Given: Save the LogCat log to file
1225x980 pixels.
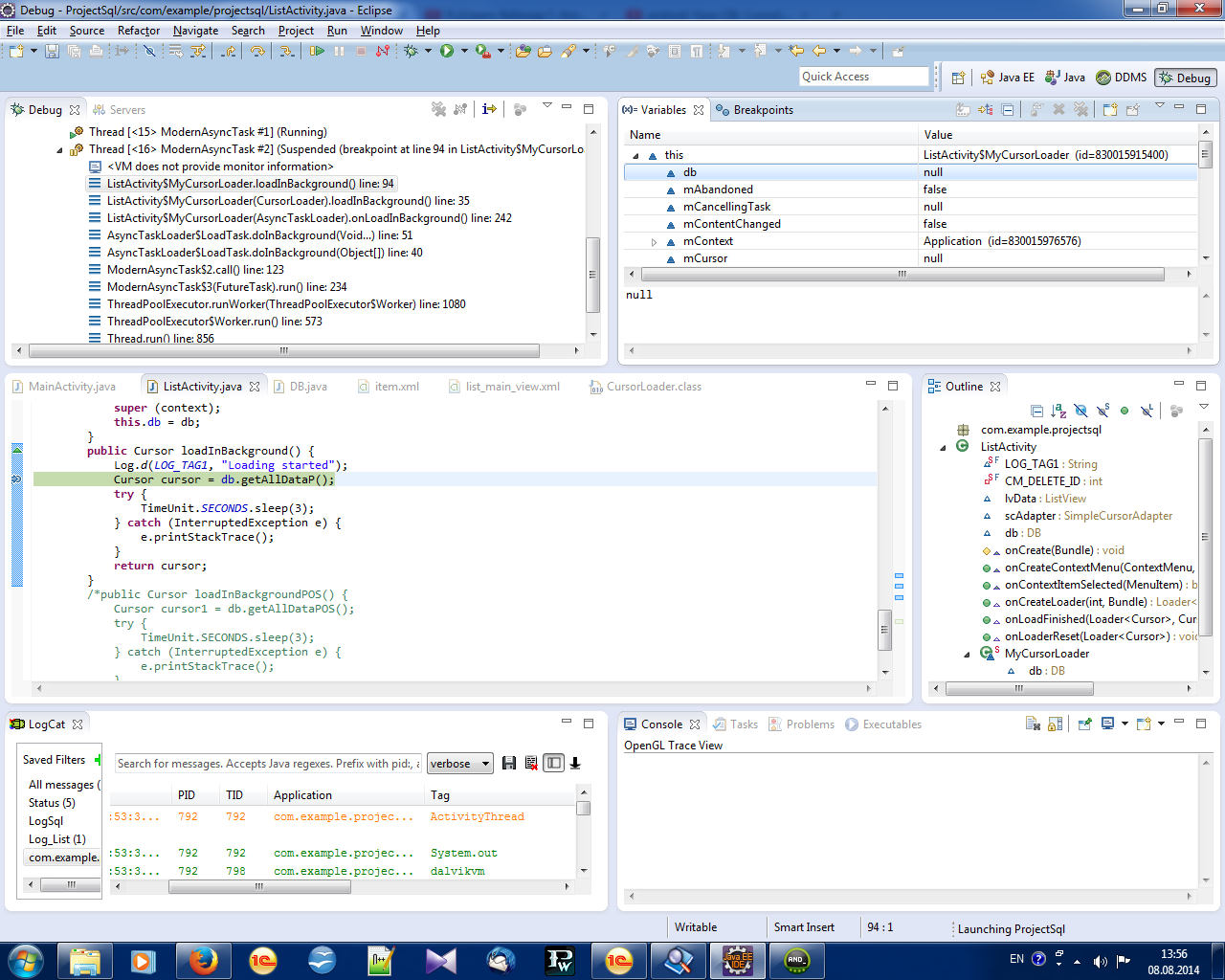Looking at the screenshot, I should pos(509,763).
